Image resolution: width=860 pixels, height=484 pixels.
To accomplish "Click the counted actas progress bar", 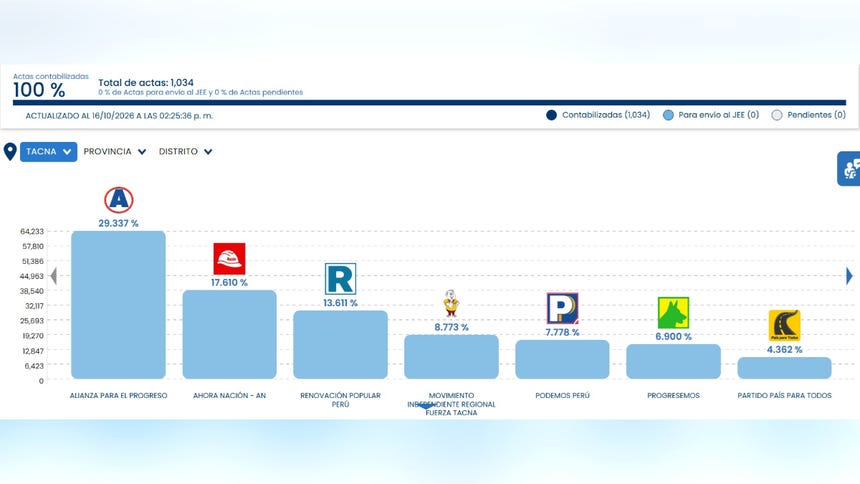I will click(x=429, y=103).
